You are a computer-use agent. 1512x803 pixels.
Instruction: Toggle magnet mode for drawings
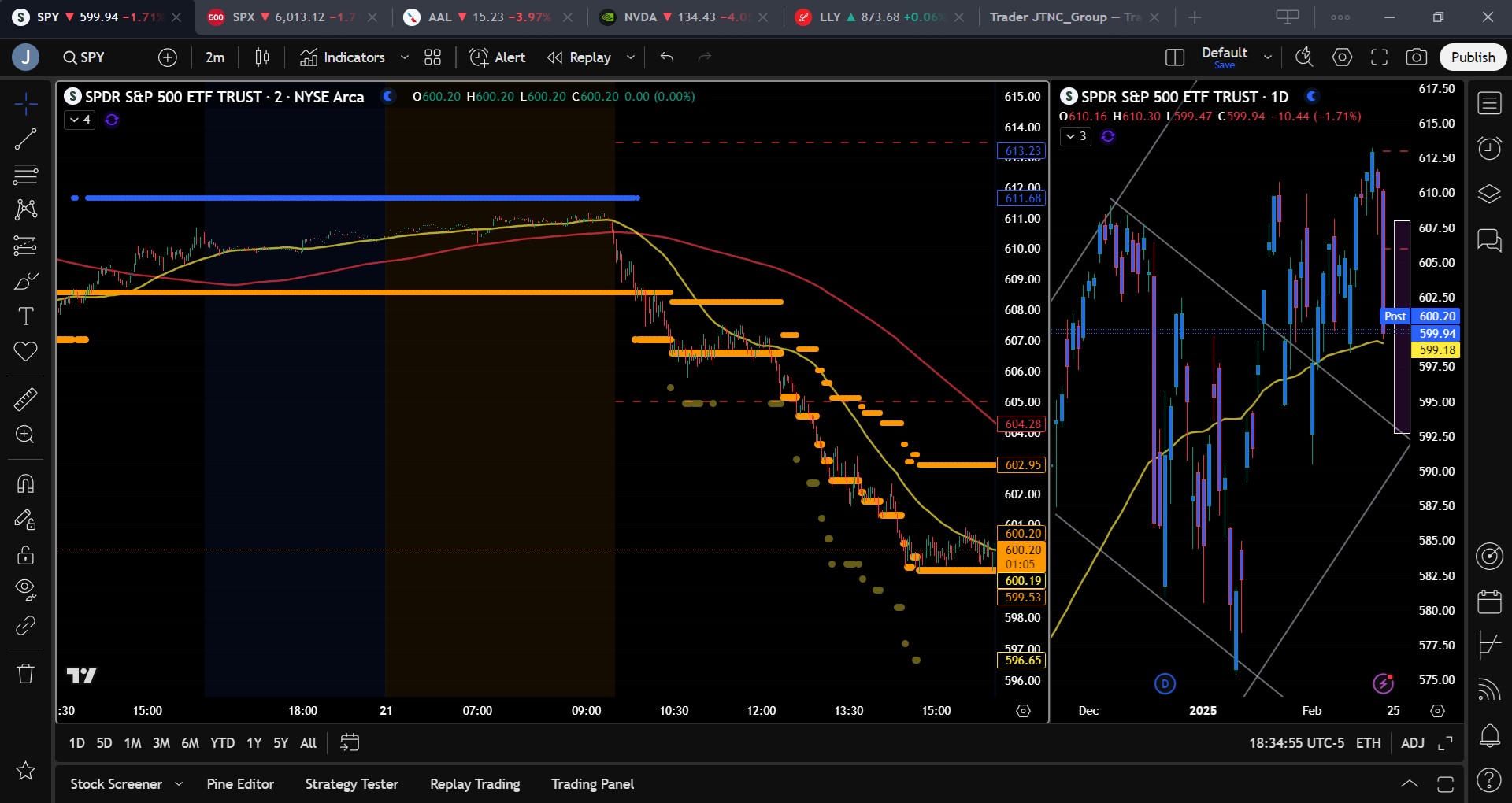[25, 483]
